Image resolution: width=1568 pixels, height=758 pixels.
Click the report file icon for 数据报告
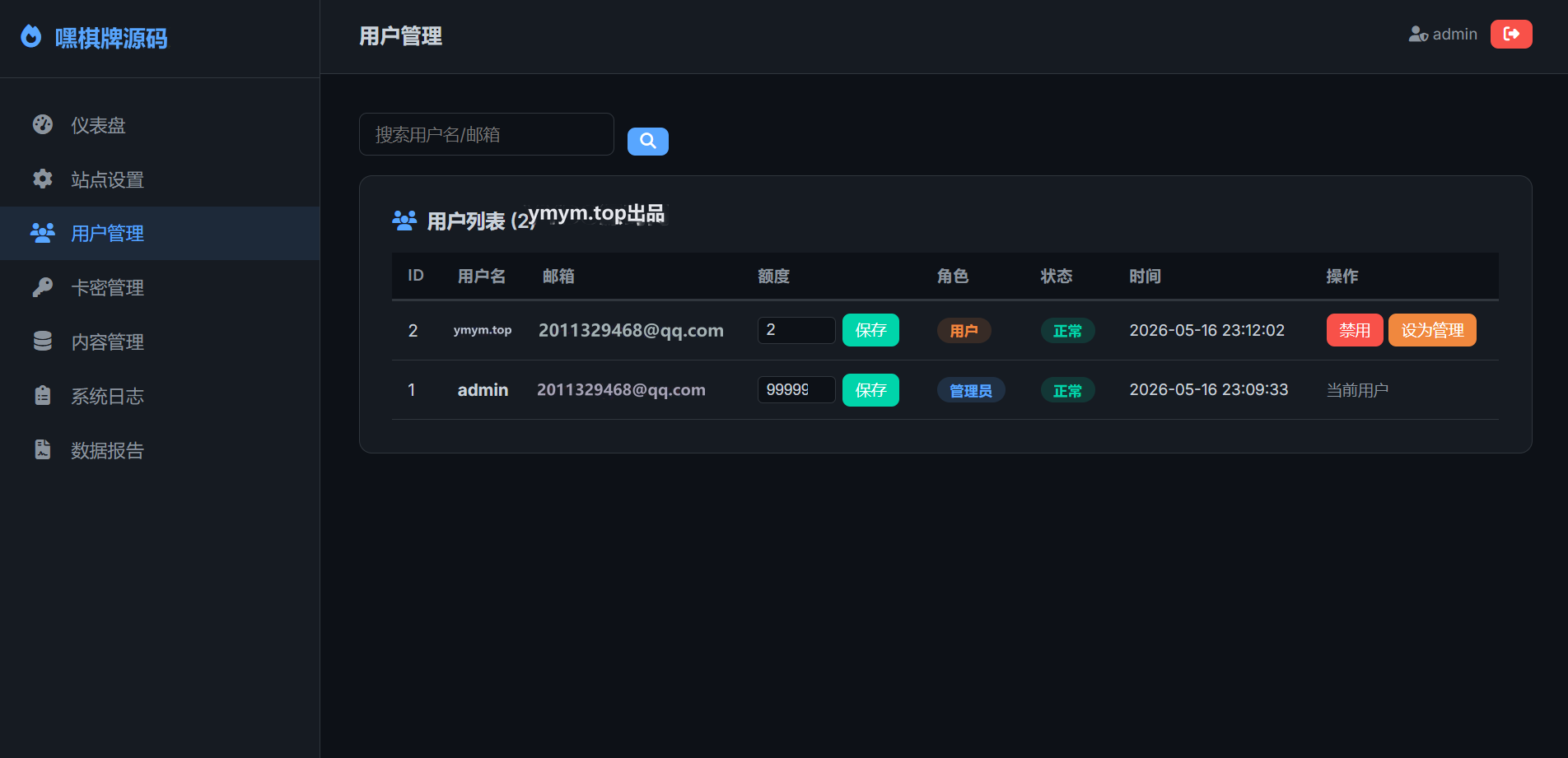(x=43, y=449)
